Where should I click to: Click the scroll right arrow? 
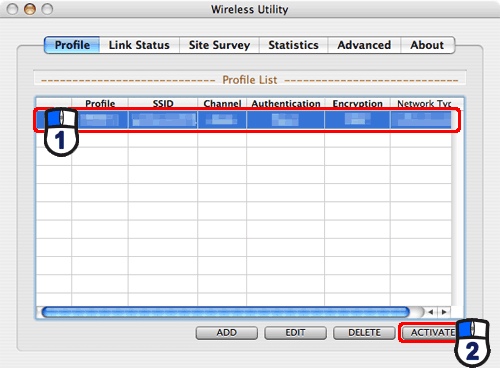[444, 312]
